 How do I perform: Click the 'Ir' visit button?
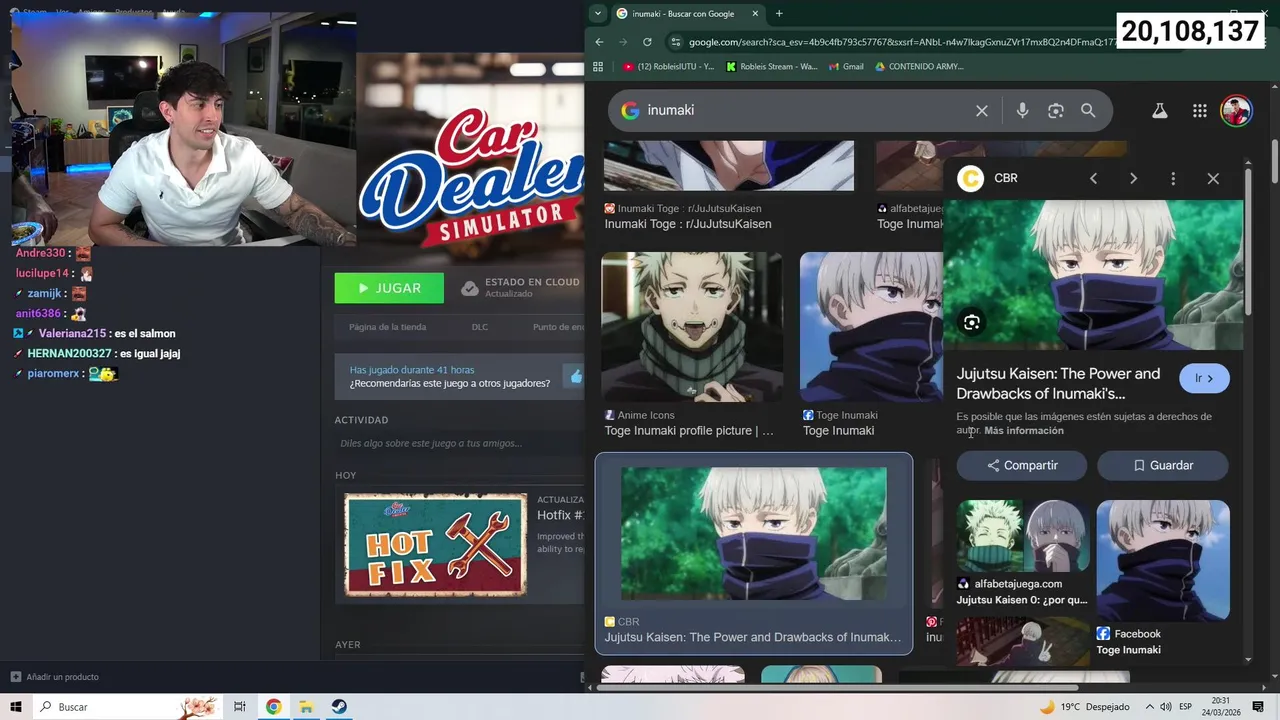pyautogui.click(x=1204, y=378)
